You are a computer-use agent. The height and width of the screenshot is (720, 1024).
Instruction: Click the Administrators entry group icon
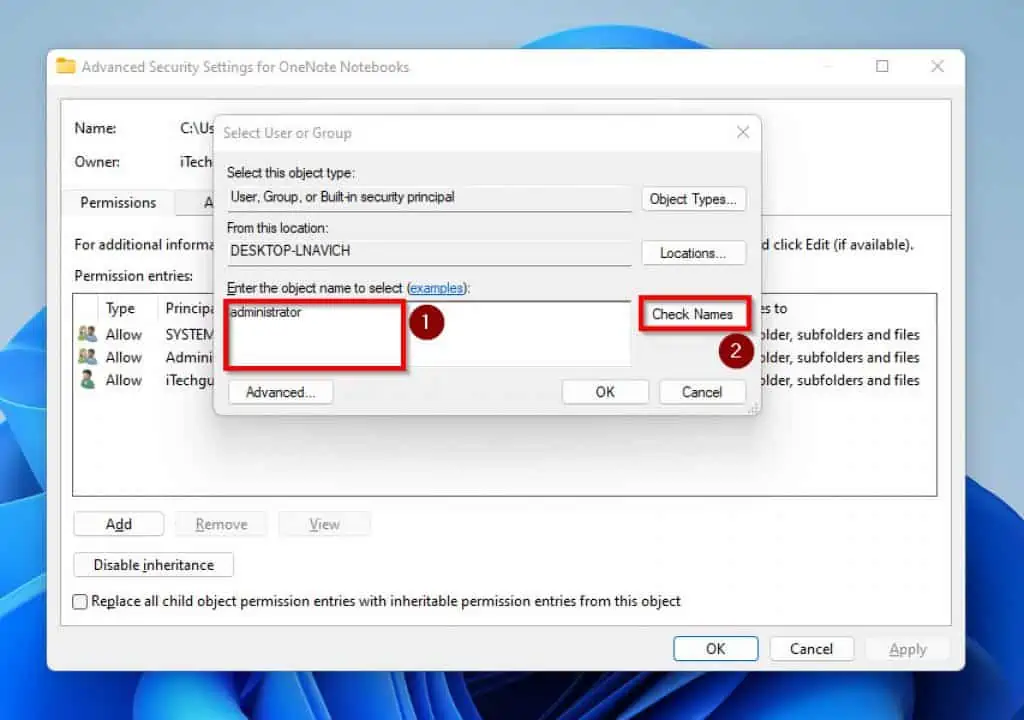87,357
